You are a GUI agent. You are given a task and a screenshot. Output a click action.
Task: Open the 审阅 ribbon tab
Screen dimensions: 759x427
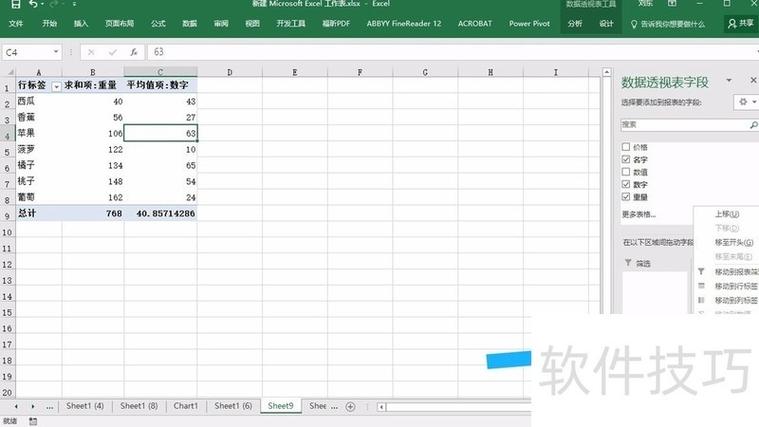[221, 23]
